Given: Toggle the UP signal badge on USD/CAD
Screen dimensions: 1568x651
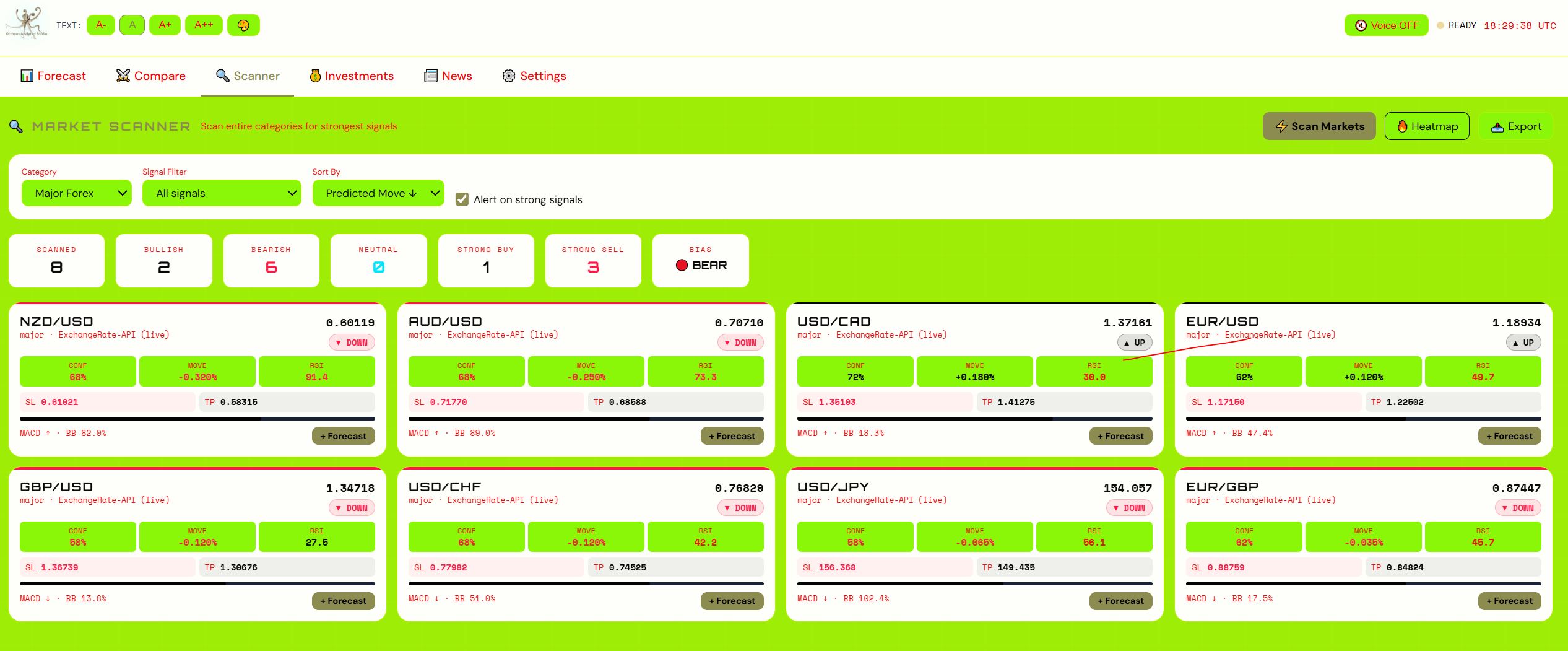Looking at the screenshot, I should [1134, 343].
